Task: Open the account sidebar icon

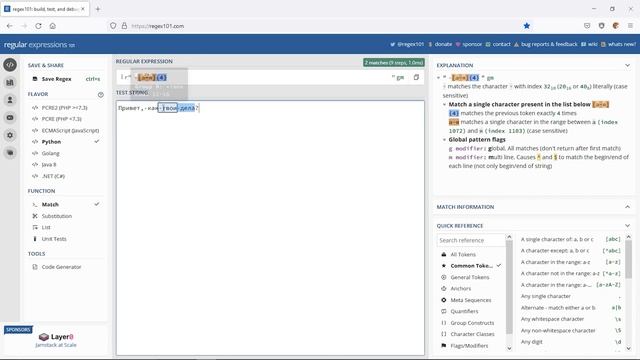Action: 10,100
